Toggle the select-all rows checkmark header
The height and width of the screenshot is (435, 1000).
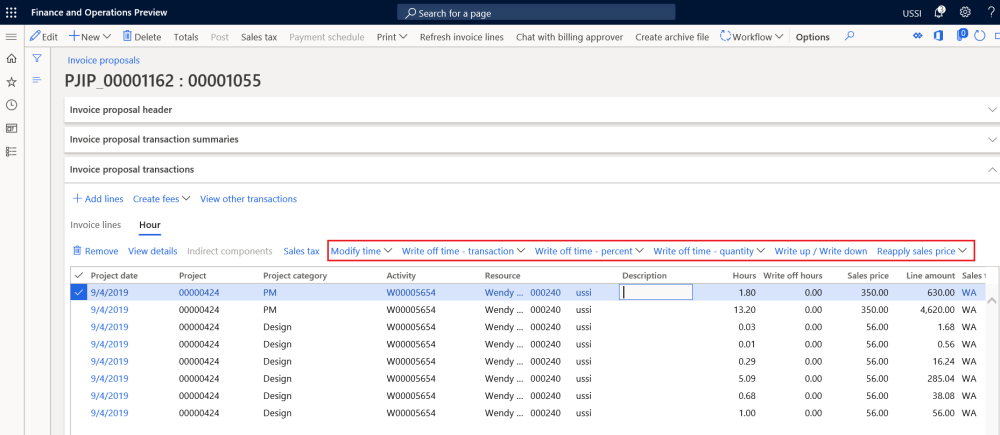point(79,275)
